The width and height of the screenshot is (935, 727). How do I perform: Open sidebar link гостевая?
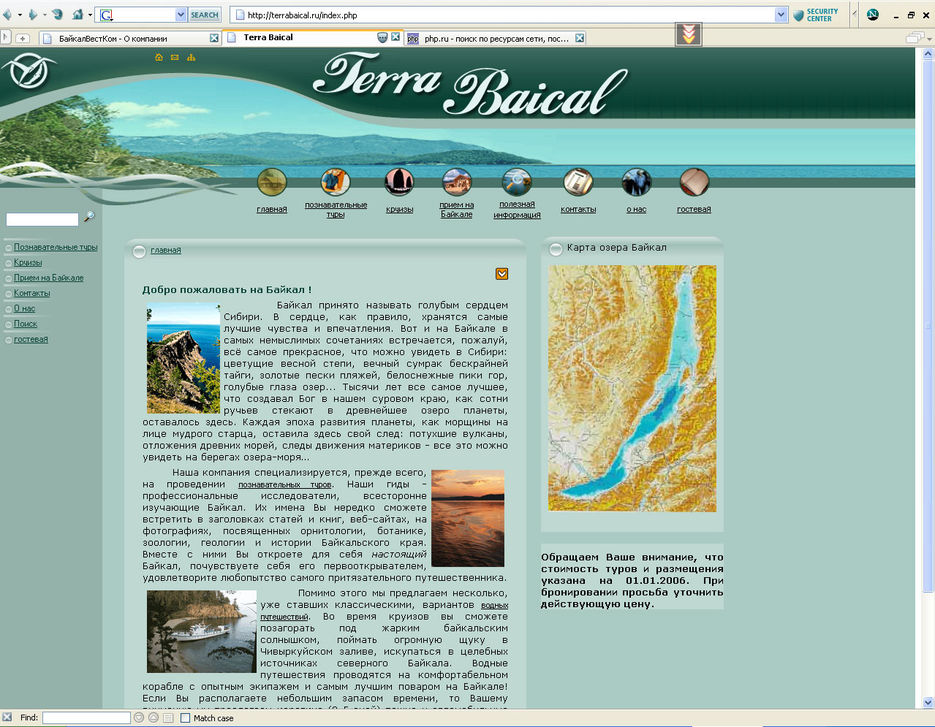[x=31, y=339]
